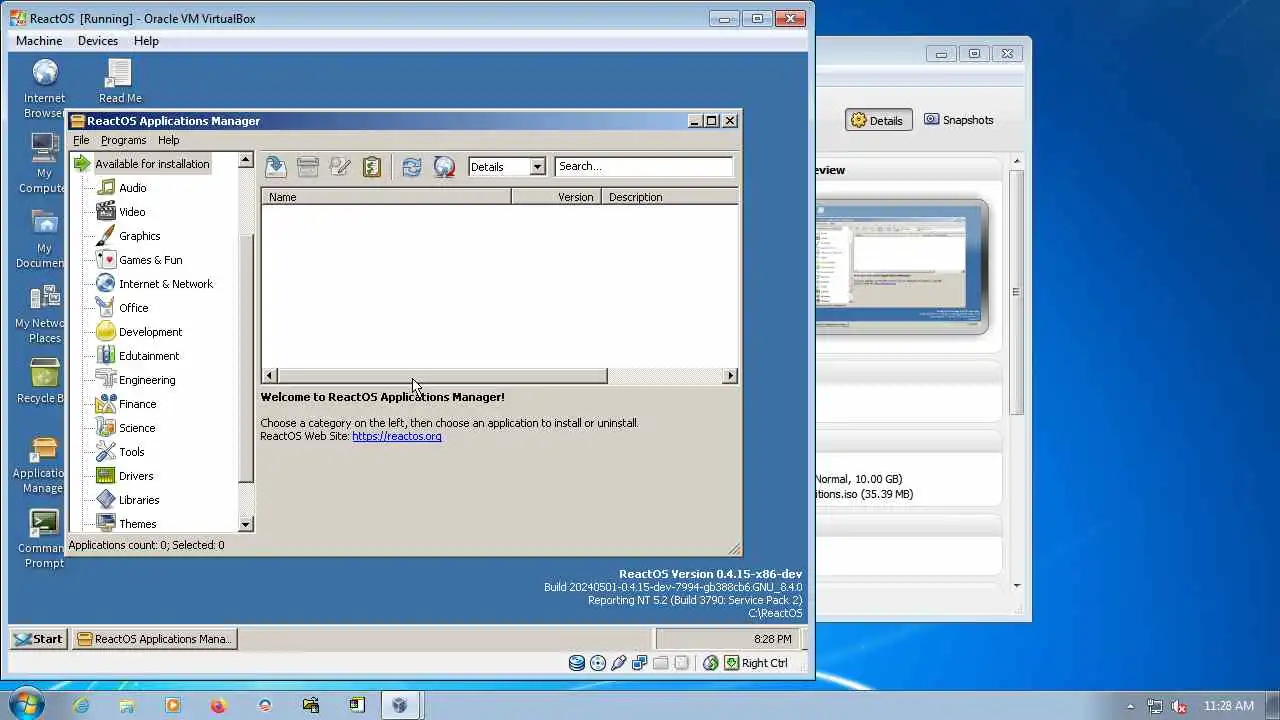This screenshot has height=720, width=1280.
Task: Select the Audio category
Action: 132,188
